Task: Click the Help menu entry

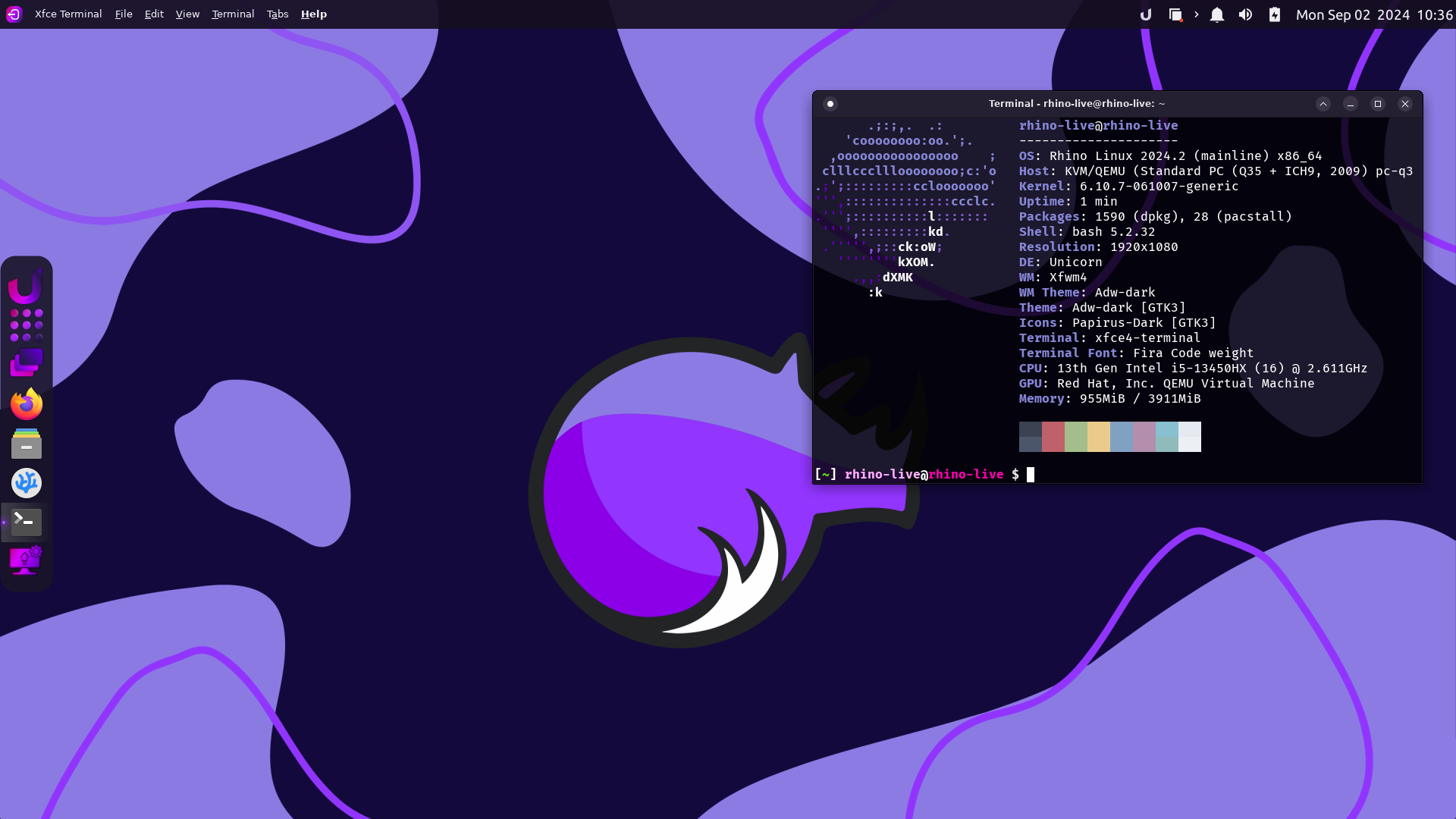Action: (313, 14)
